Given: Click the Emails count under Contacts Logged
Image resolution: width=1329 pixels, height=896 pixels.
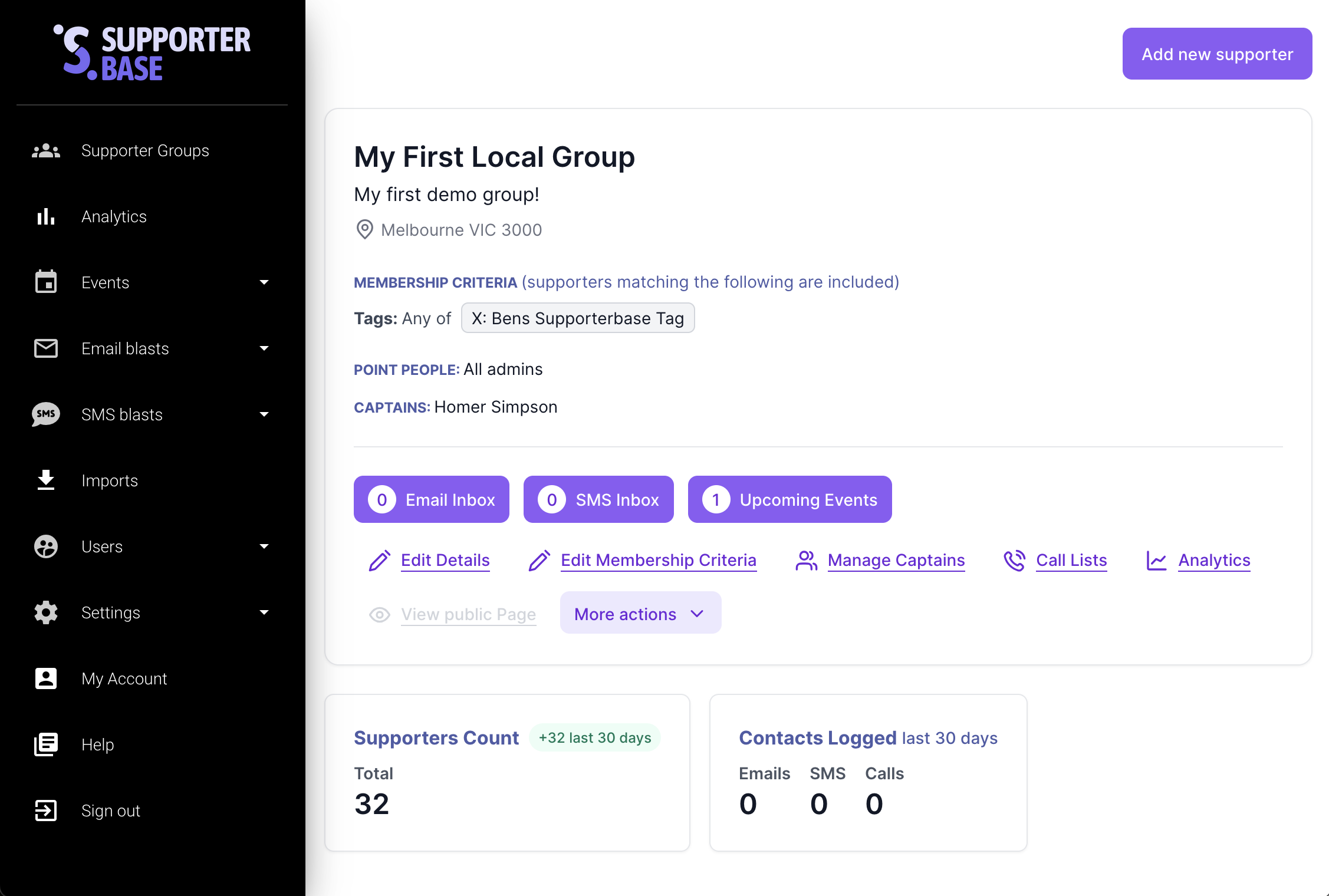Looking at the screenshot, I should [x=748, y=804].
